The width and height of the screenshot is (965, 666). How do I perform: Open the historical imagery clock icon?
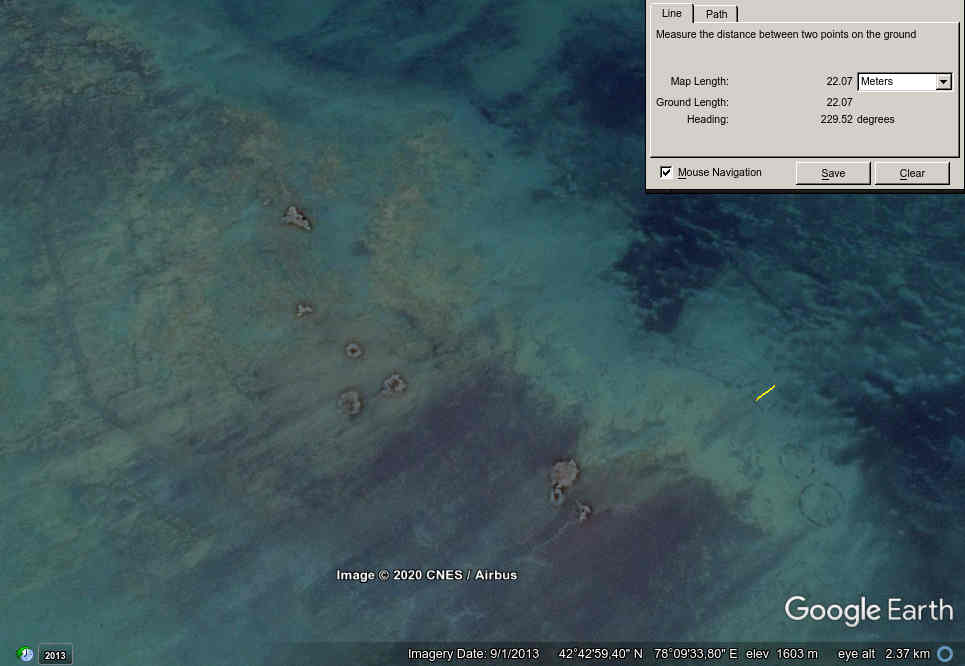click(25, 654)
